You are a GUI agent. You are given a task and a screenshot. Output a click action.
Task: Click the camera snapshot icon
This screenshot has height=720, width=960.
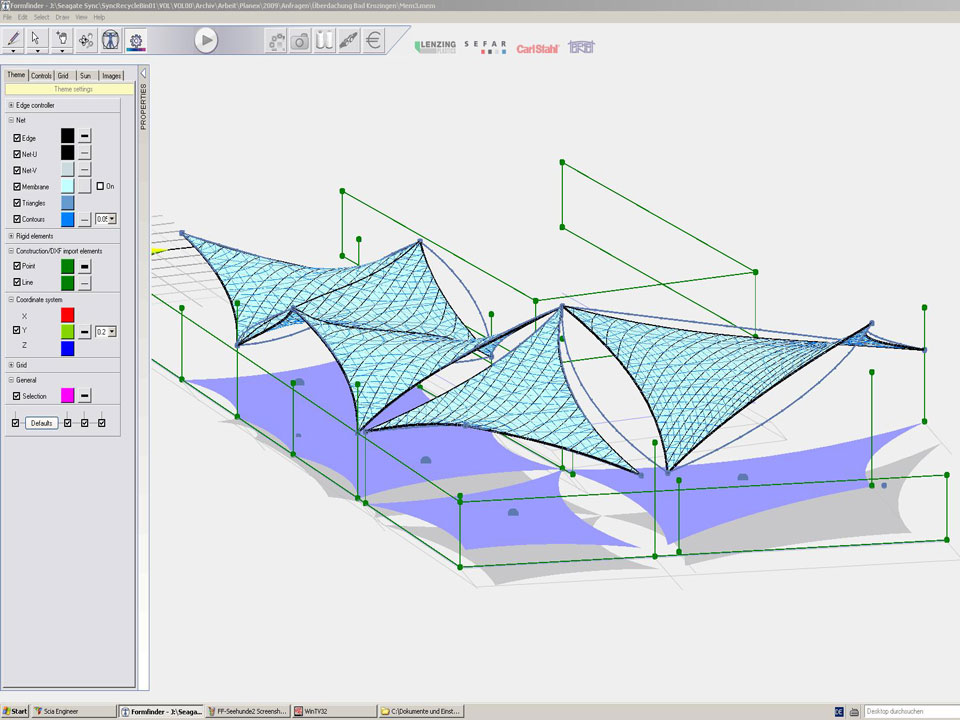point(300,41)
